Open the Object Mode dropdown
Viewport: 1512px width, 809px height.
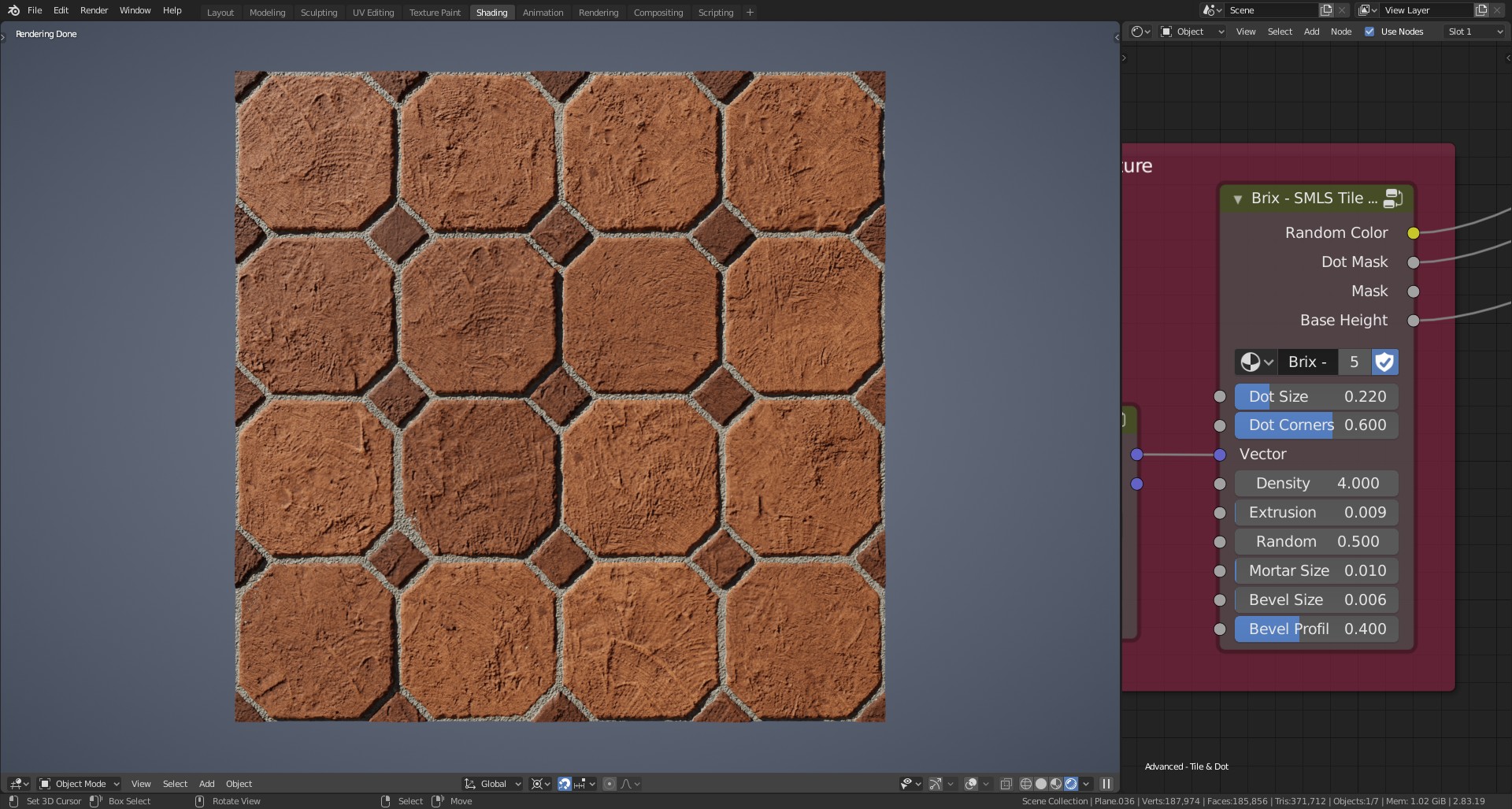(79, 784)
